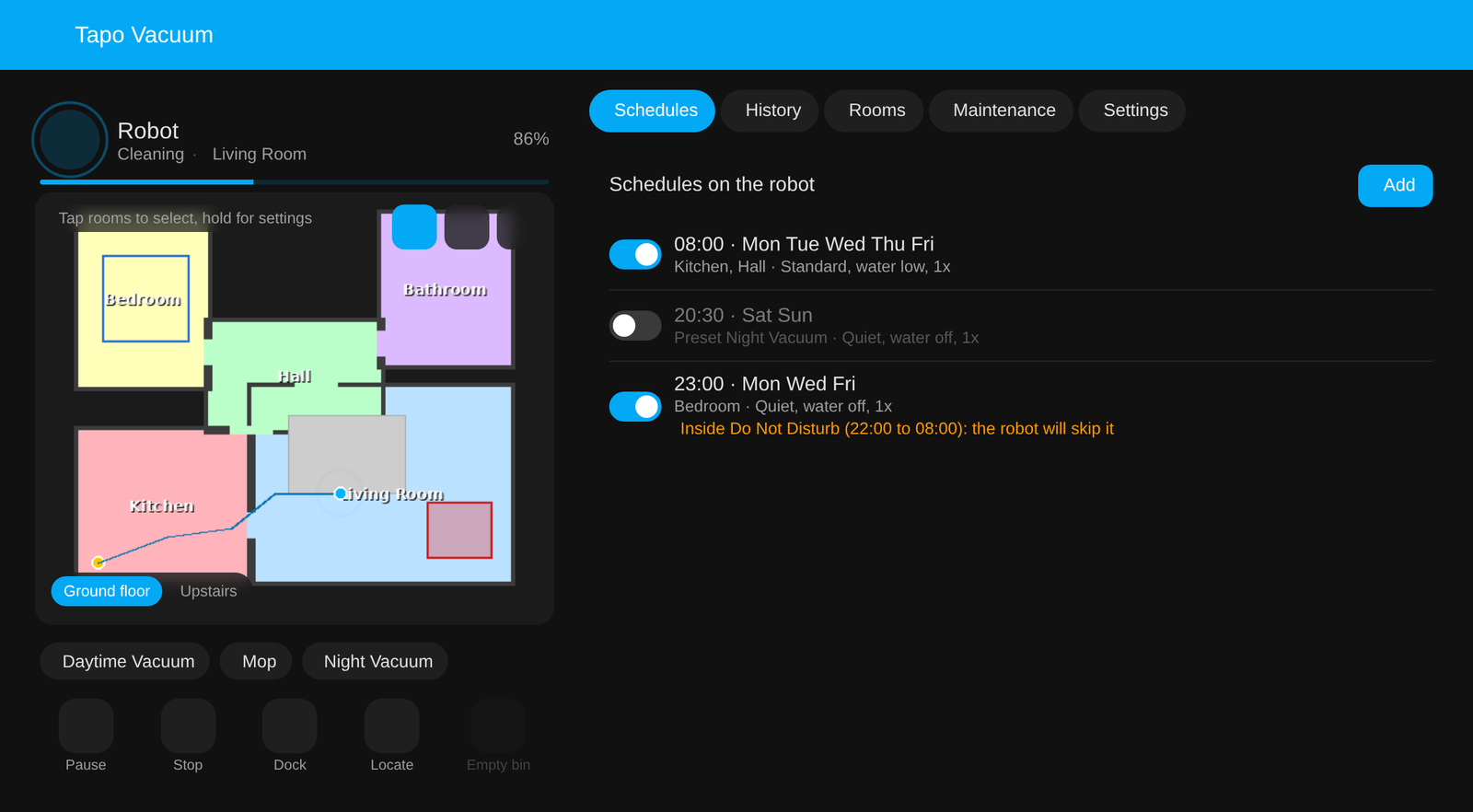Click the 'Tapo Vacuum' app title
The height and width of the screenshot is (812, 1473).
(x=144, y=35)
